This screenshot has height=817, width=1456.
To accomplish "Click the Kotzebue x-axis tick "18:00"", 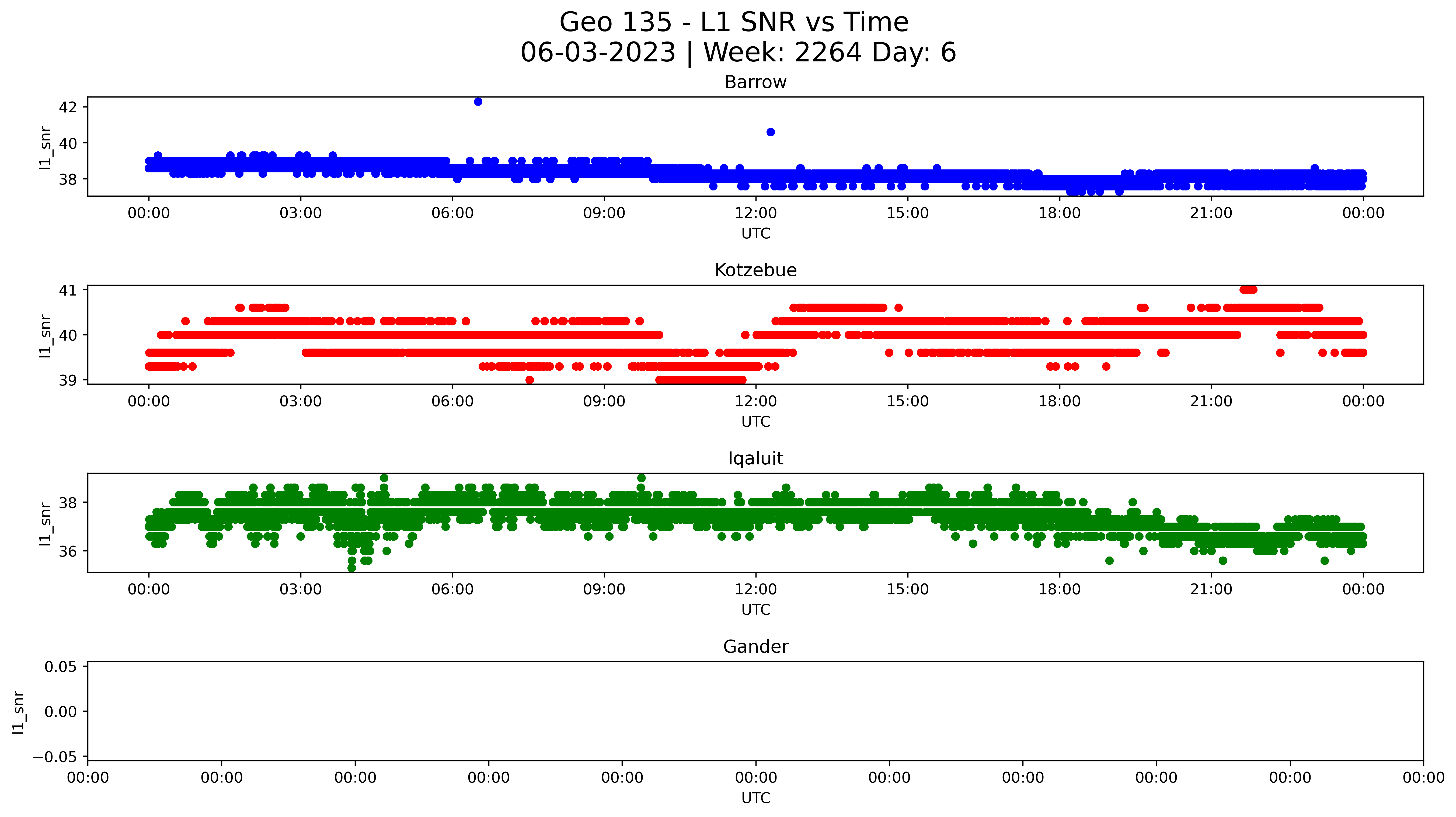I will [x=1059, y=401].
